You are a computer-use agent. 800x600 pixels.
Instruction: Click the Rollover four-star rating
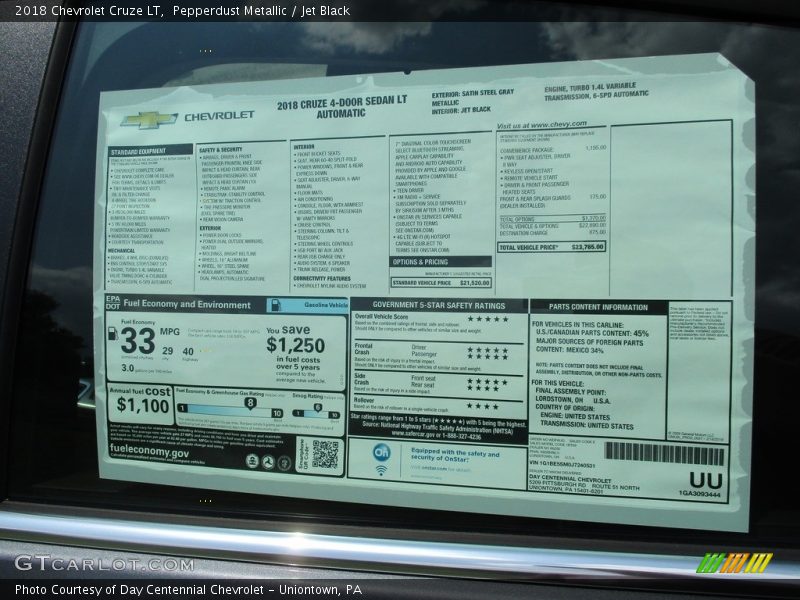pos(483,406)
